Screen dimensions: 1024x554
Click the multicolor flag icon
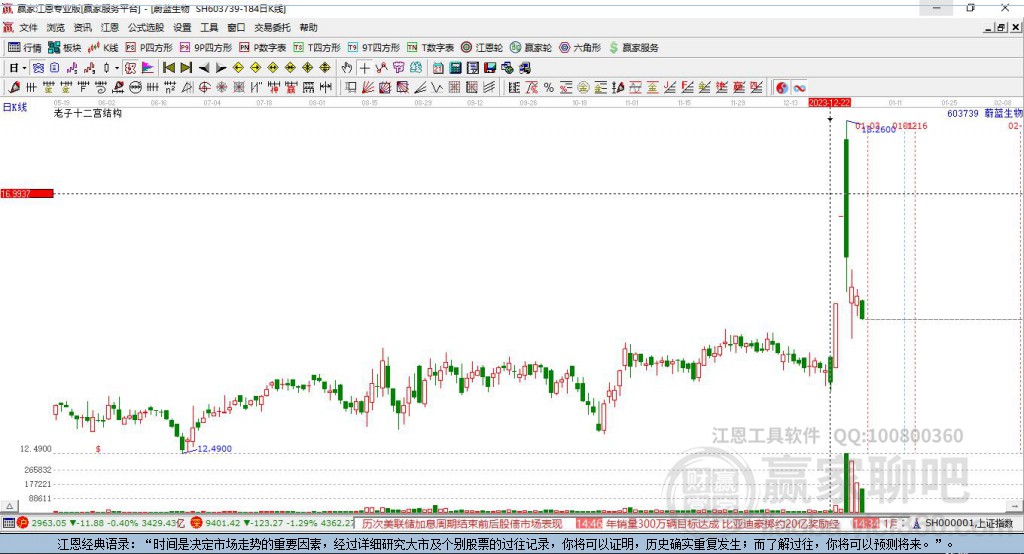148,68
